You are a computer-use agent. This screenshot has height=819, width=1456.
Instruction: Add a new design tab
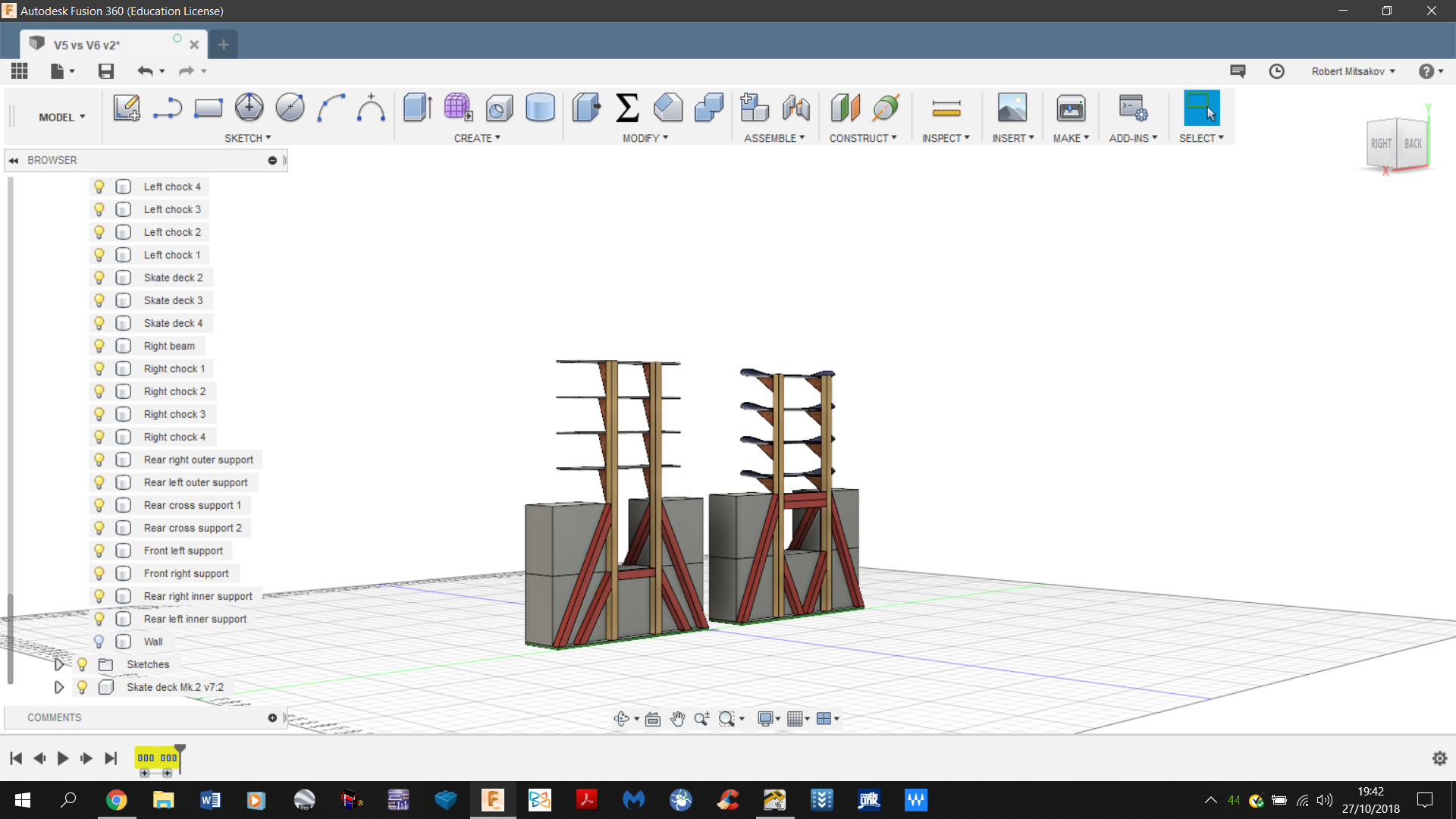click(224, 45)
